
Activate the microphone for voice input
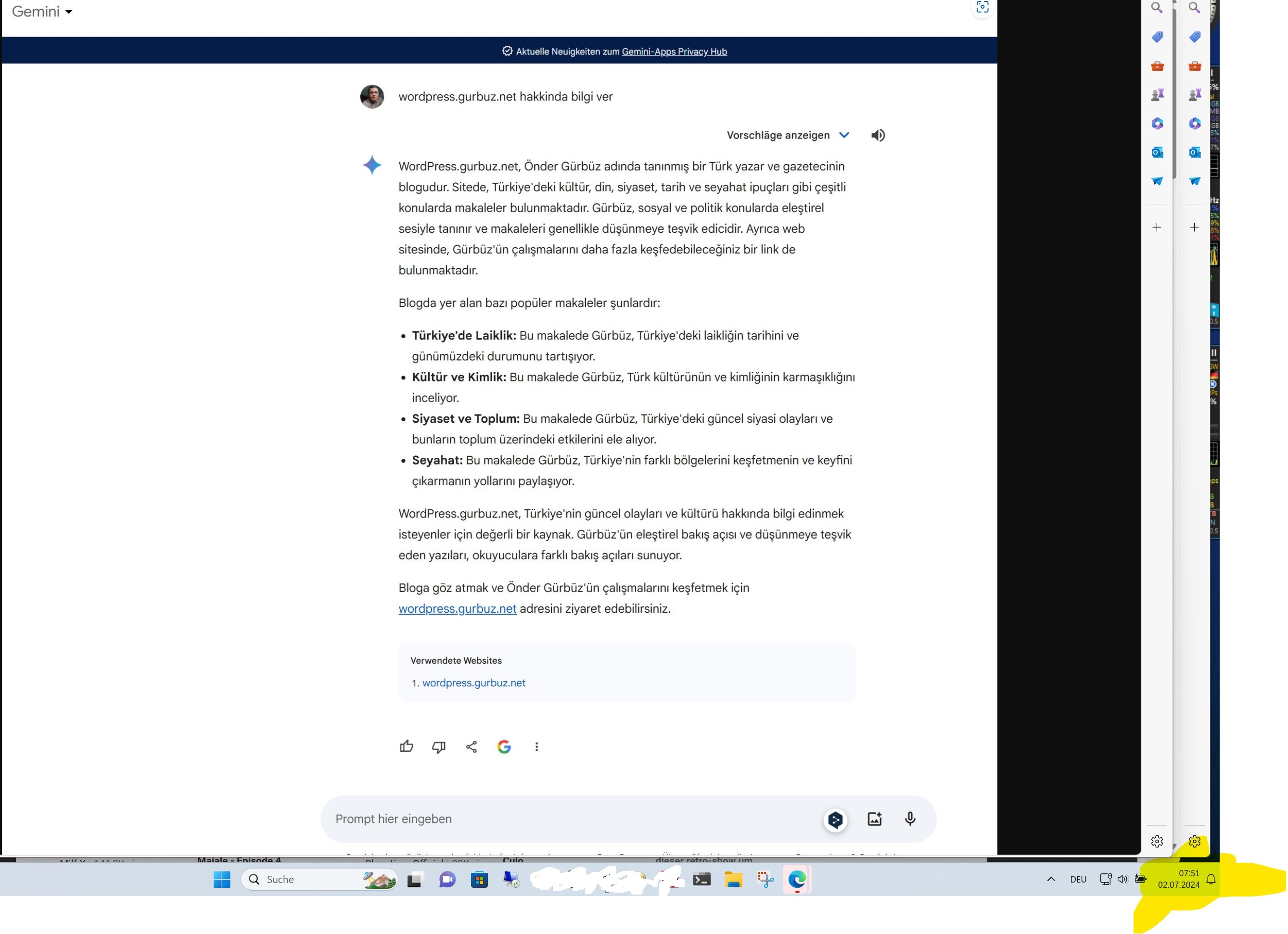click(x=910, y=819)
